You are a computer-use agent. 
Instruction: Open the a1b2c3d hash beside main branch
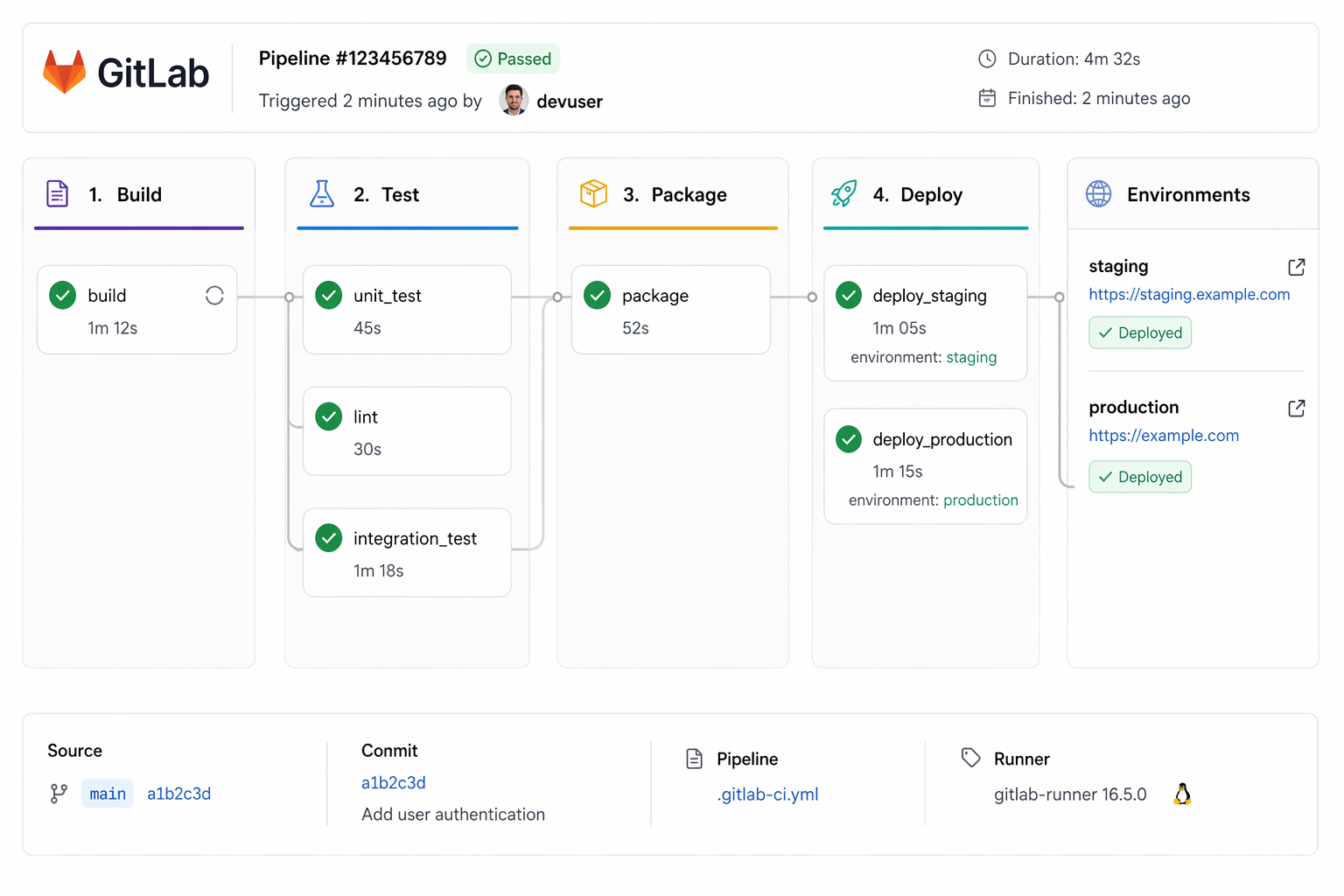coord(178,794)
